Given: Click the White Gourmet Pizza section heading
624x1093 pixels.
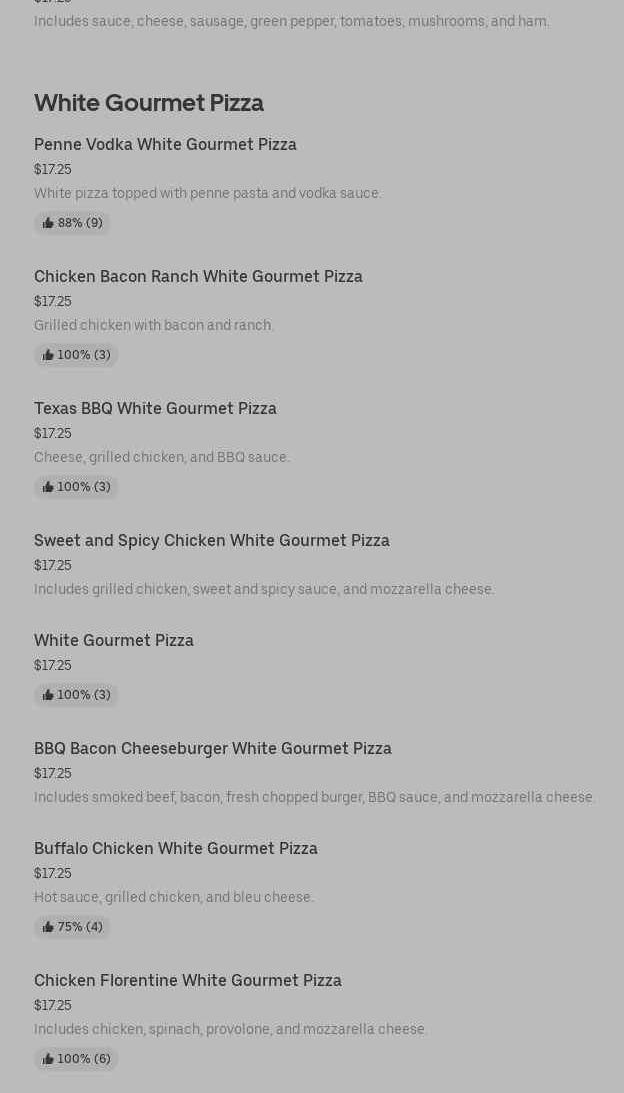Looking at the screenshot, I should 149,103.
